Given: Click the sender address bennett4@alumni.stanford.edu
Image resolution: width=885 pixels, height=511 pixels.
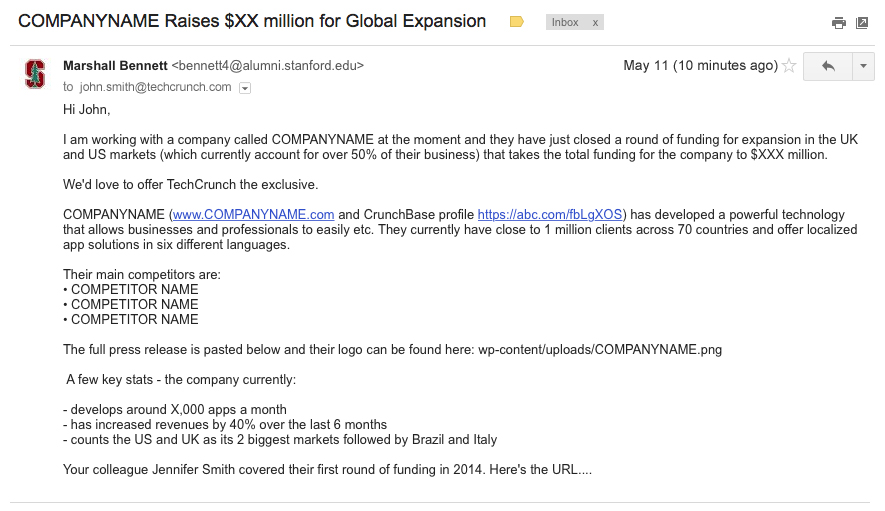Looking at the screenshot, I should [267, 66].
